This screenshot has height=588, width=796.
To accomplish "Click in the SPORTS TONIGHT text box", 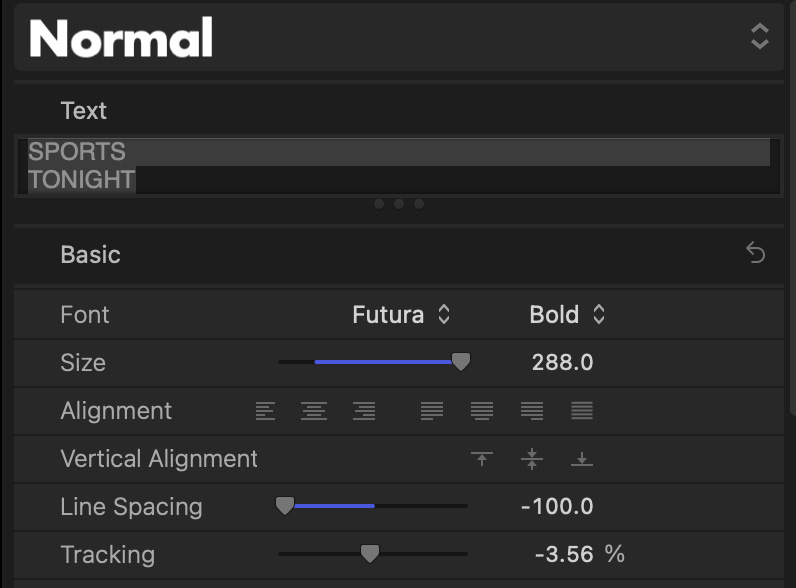I will (x=397, y=166).
